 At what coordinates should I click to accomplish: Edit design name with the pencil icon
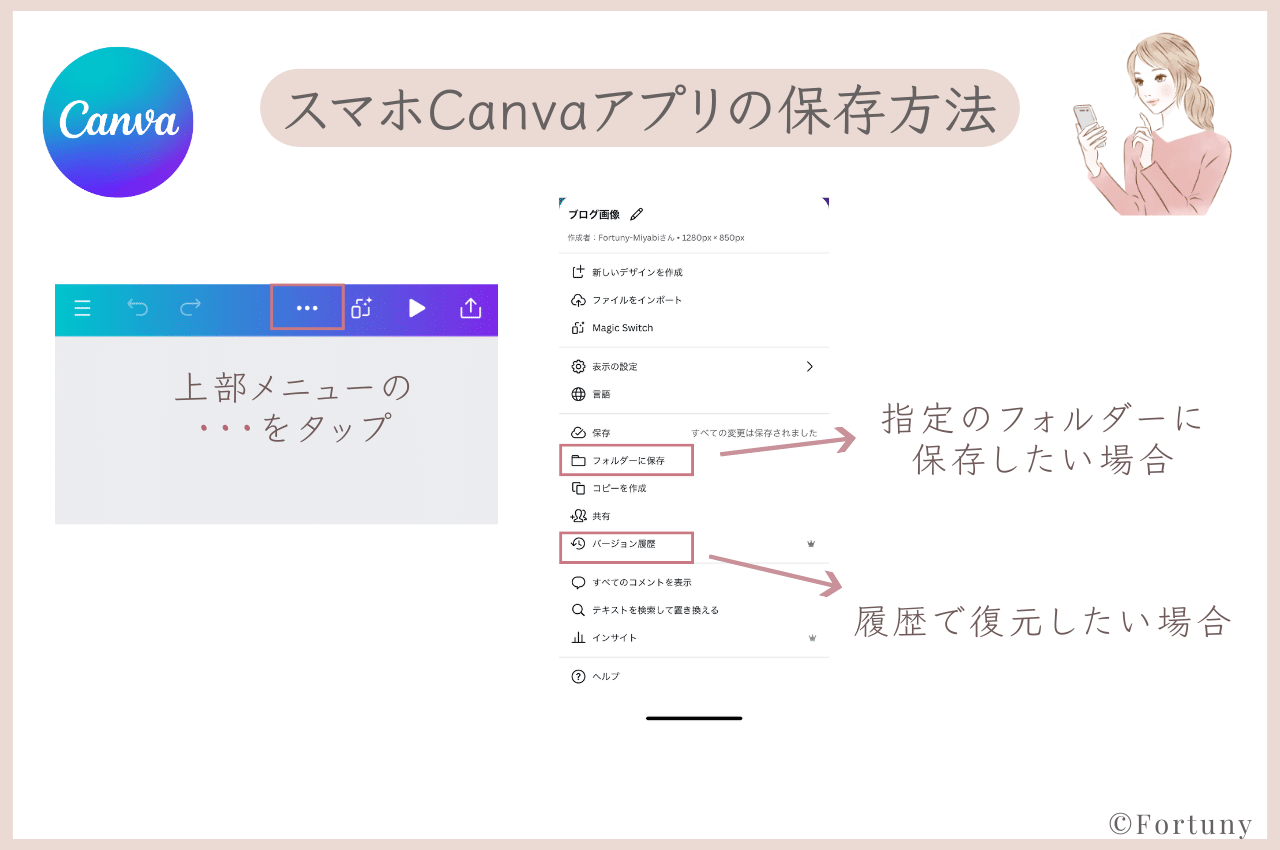(637, 214)
